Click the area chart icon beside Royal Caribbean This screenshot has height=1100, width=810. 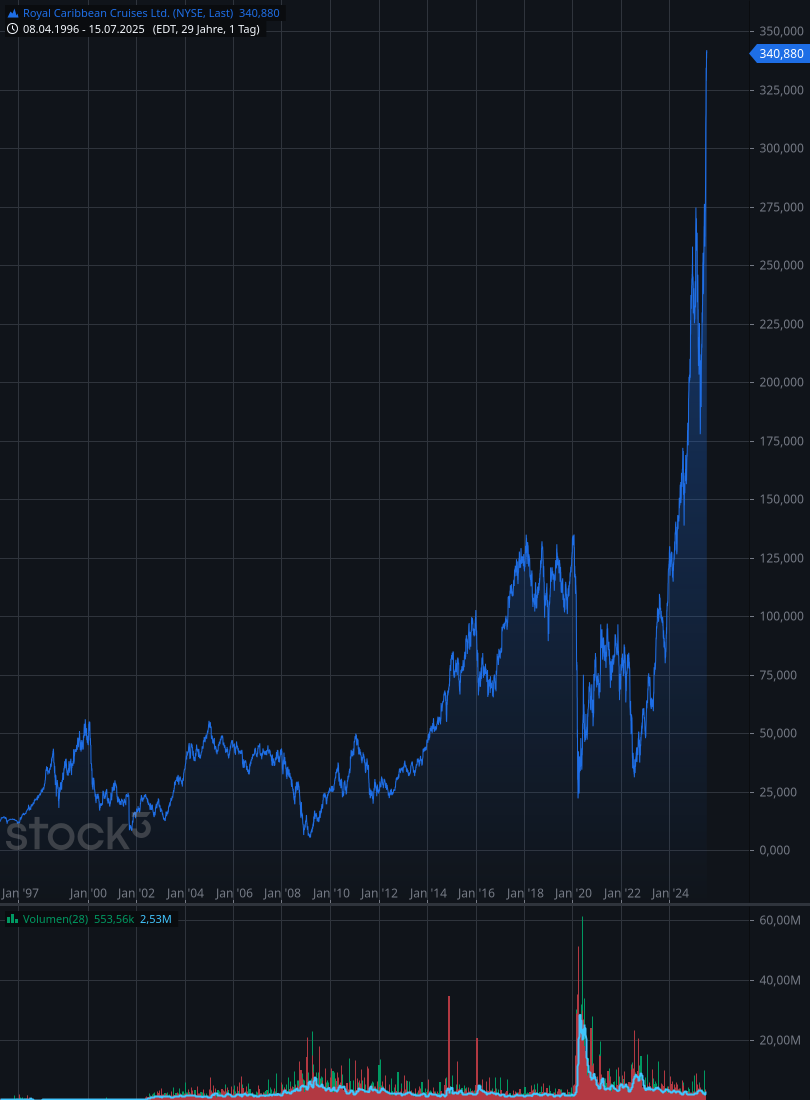tap(13, 13)
